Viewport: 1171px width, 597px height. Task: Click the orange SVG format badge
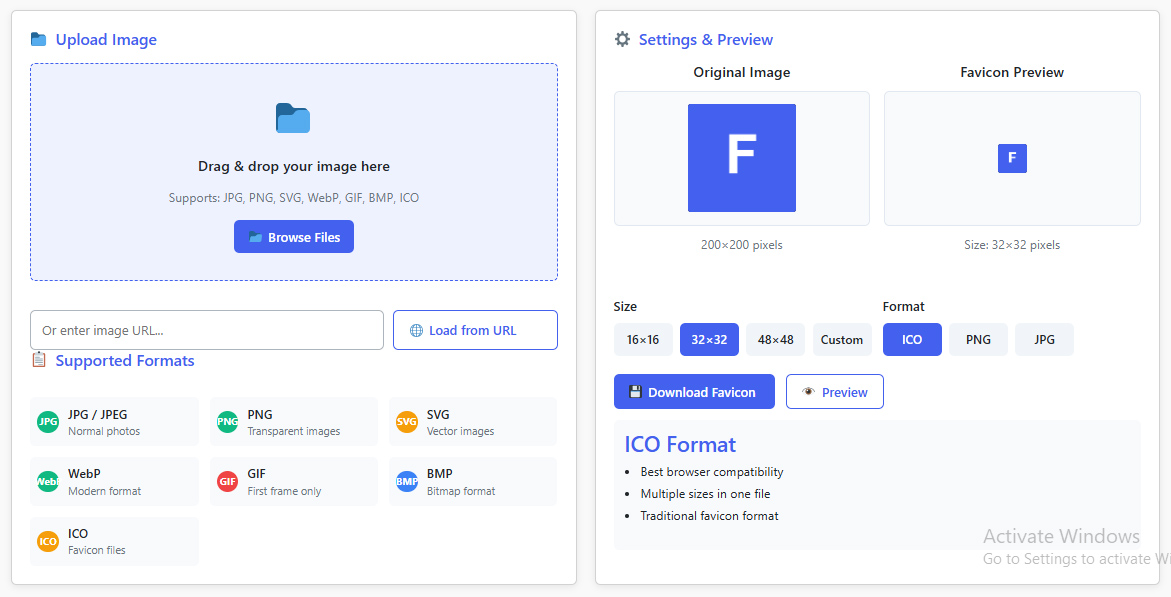click(406, 421)
